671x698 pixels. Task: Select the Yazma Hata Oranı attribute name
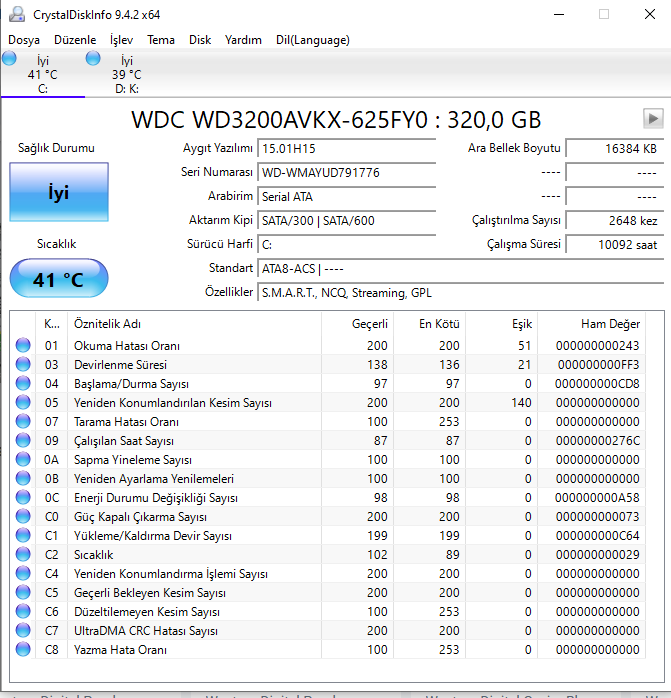(x=120, y=650)
